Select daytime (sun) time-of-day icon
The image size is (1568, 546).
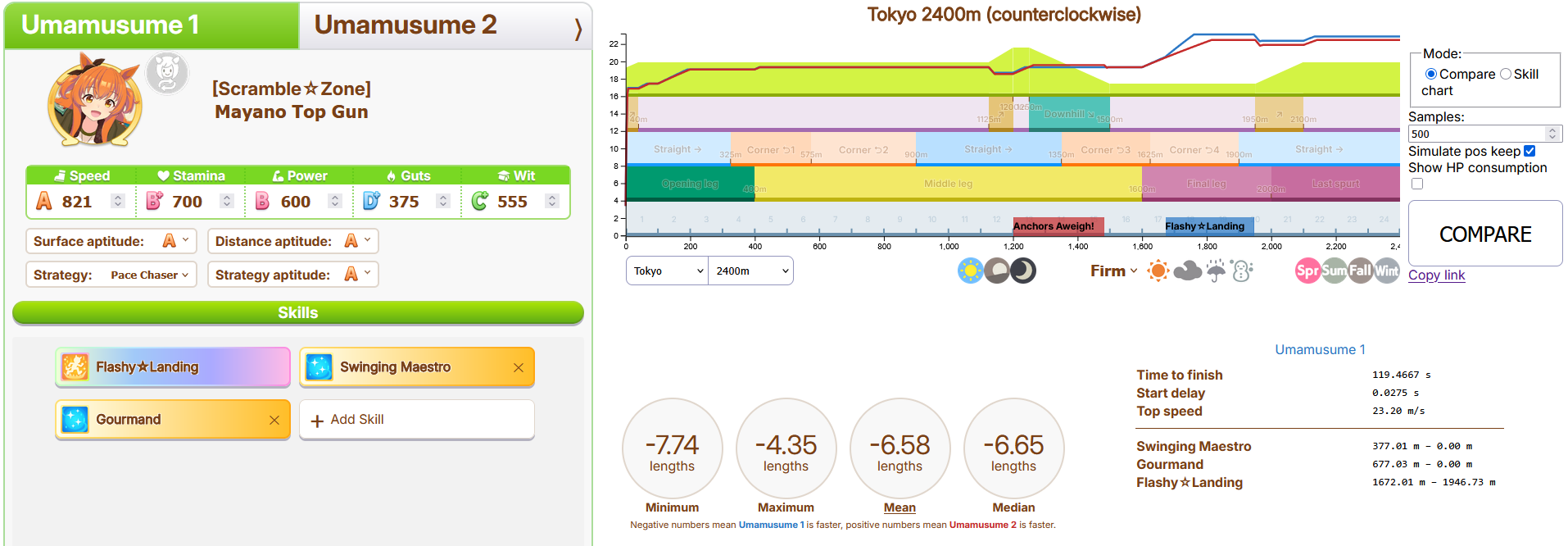971,271
